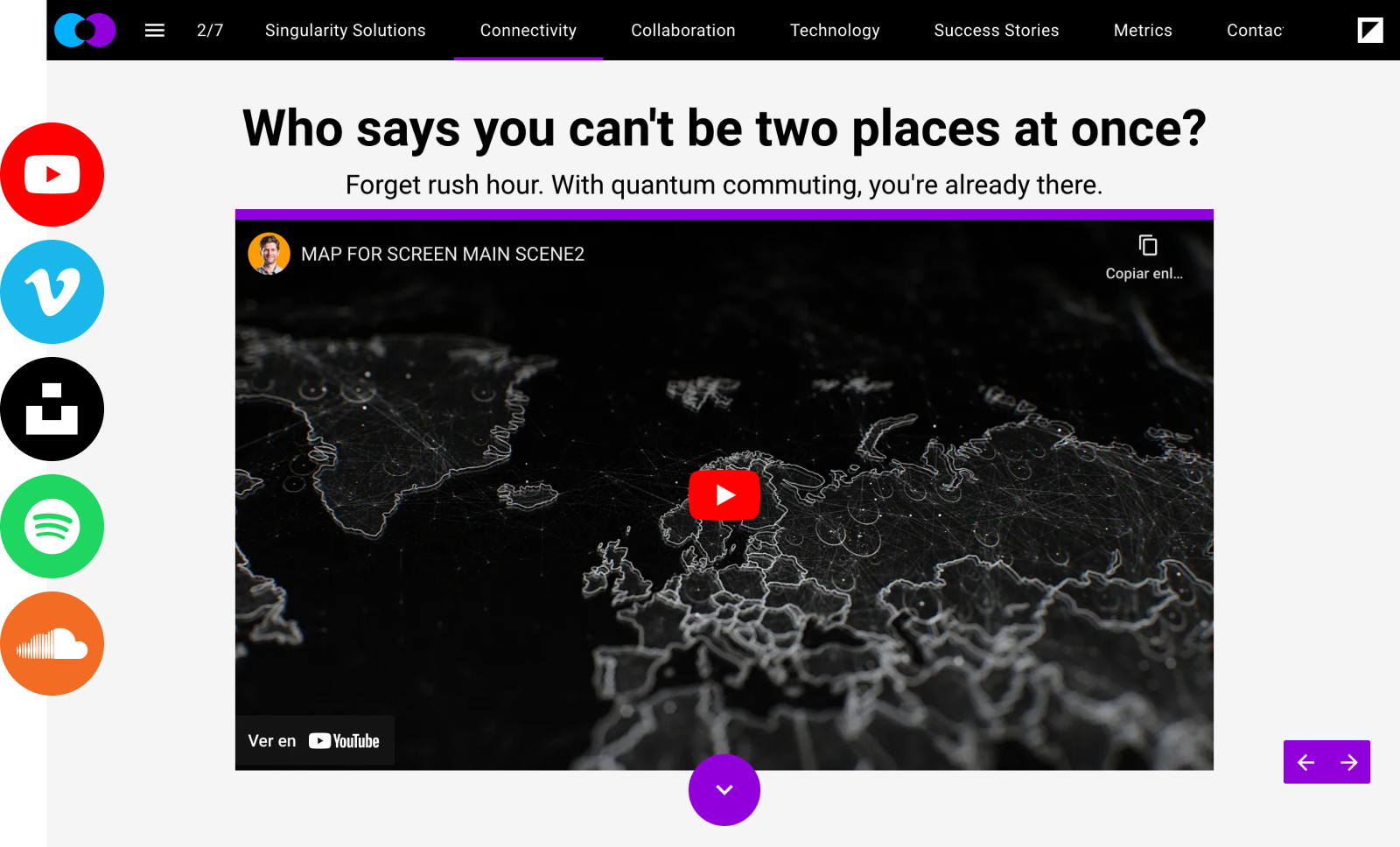Viewport: 1400px width, 847px height.
Task: Open the Metrics section
Action: coord(1143,31)
